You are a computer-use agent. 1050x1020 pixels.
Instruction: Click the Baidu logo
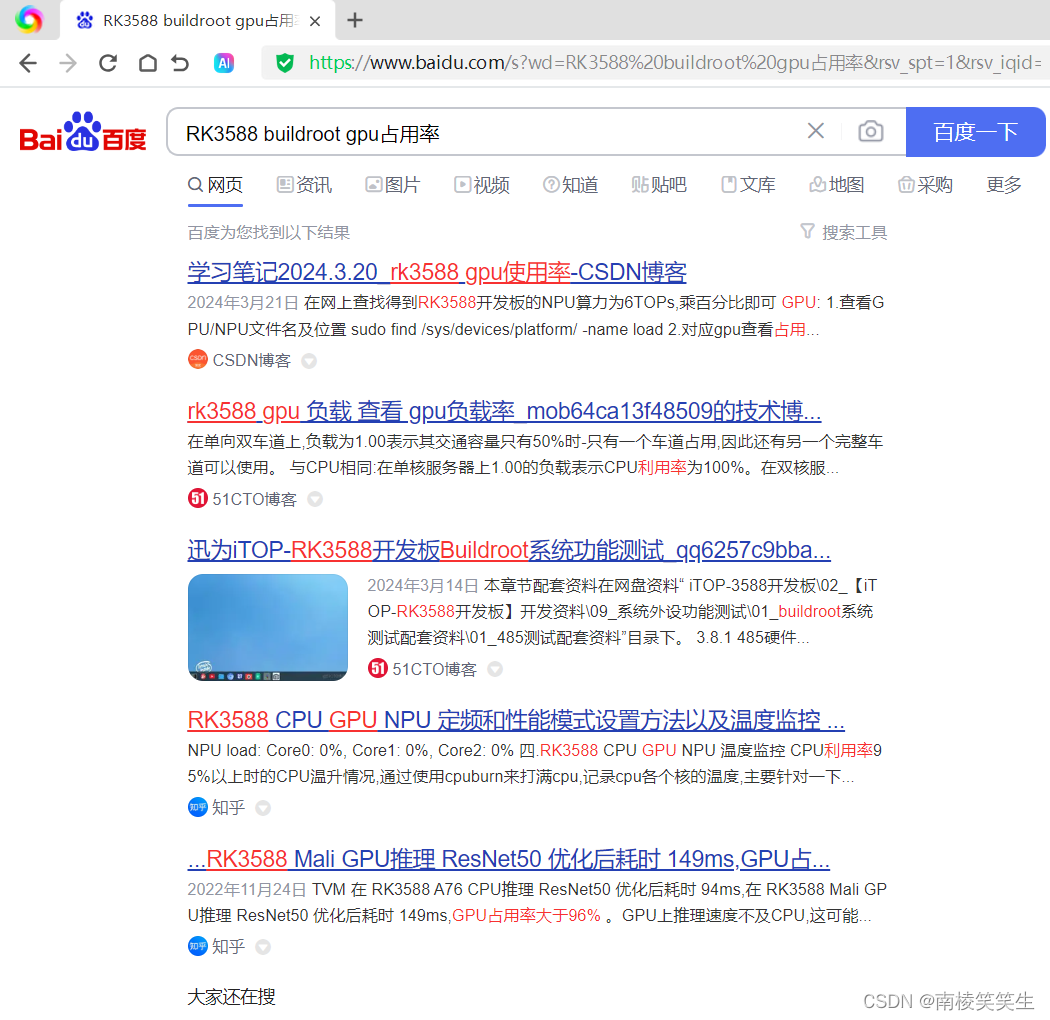point(82,131)
